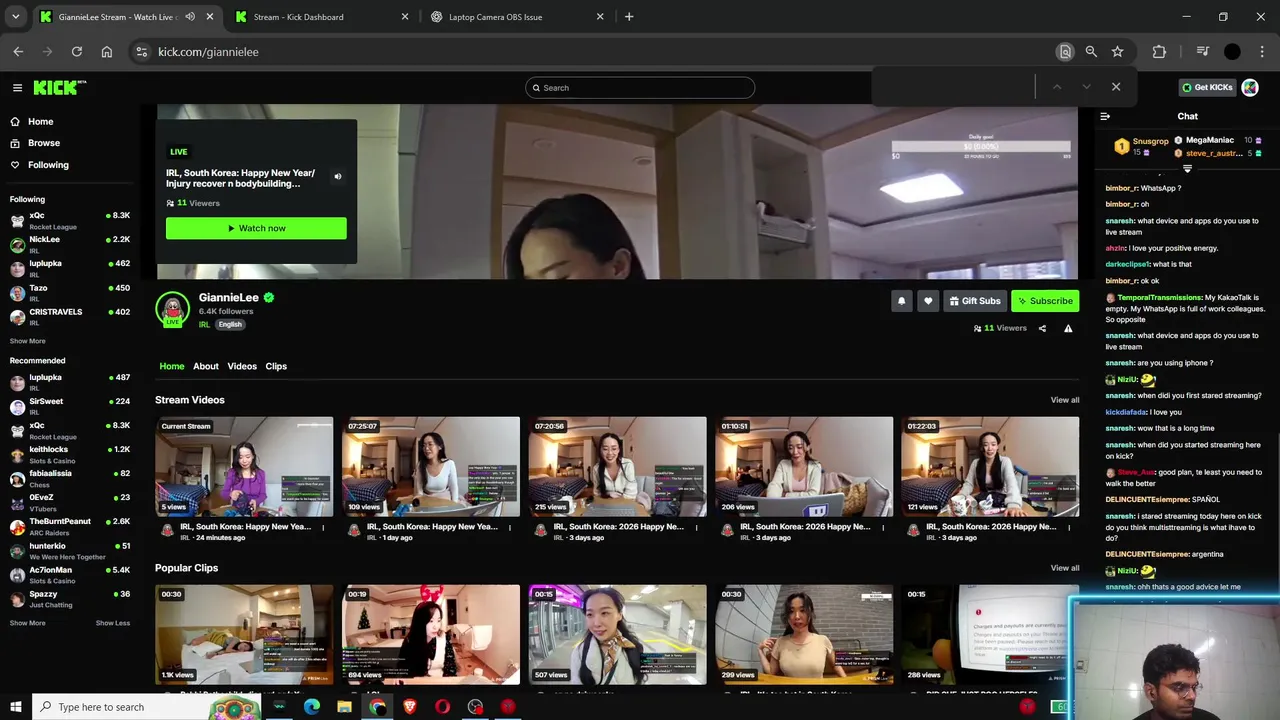Expand the gift leaderboard in chat
The width and height of the screenshot is (1280, 720).
[1187, 168]
